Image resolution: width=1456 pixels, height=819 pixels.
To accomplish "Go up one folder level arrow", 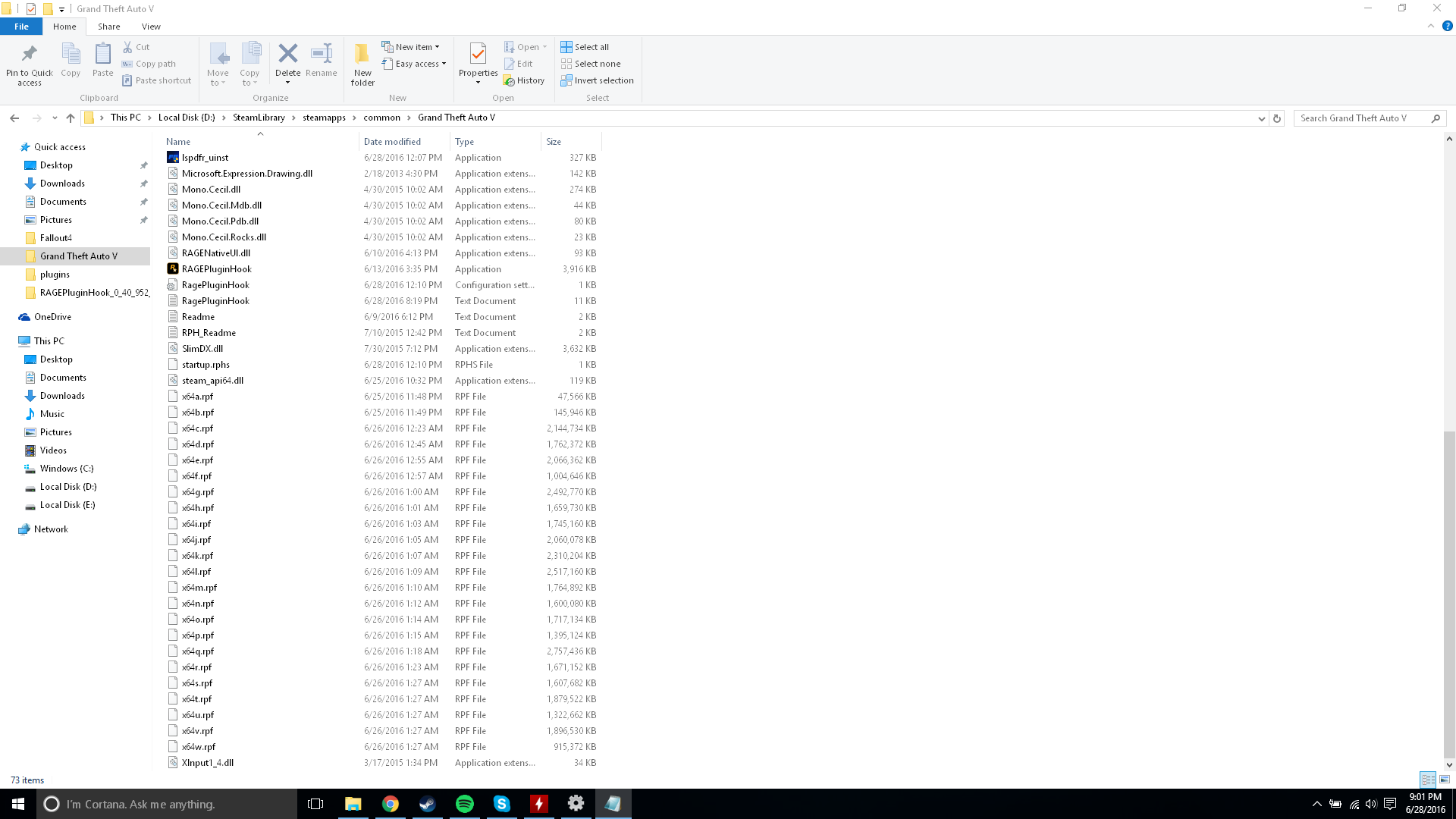I will [71, 118].
